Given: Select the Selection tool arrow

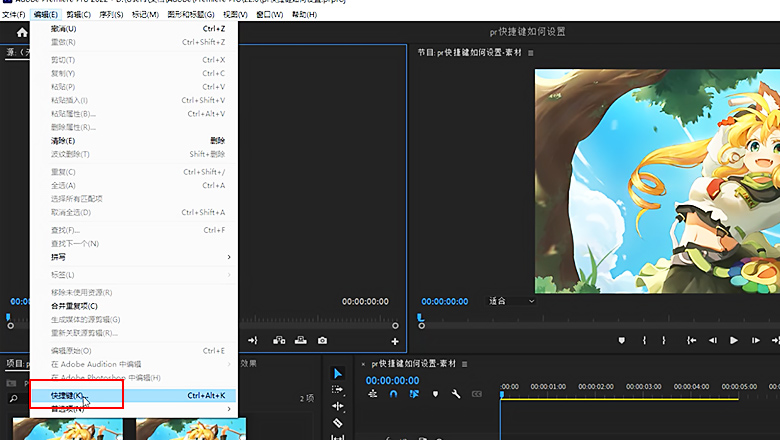Looking at the screenshot, I should coord(338,373).
